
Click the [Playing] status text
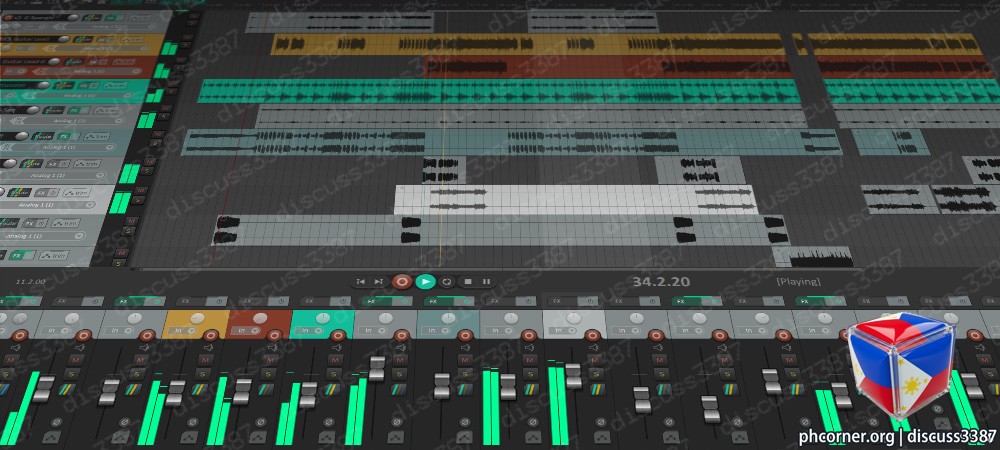pos(798,281)
